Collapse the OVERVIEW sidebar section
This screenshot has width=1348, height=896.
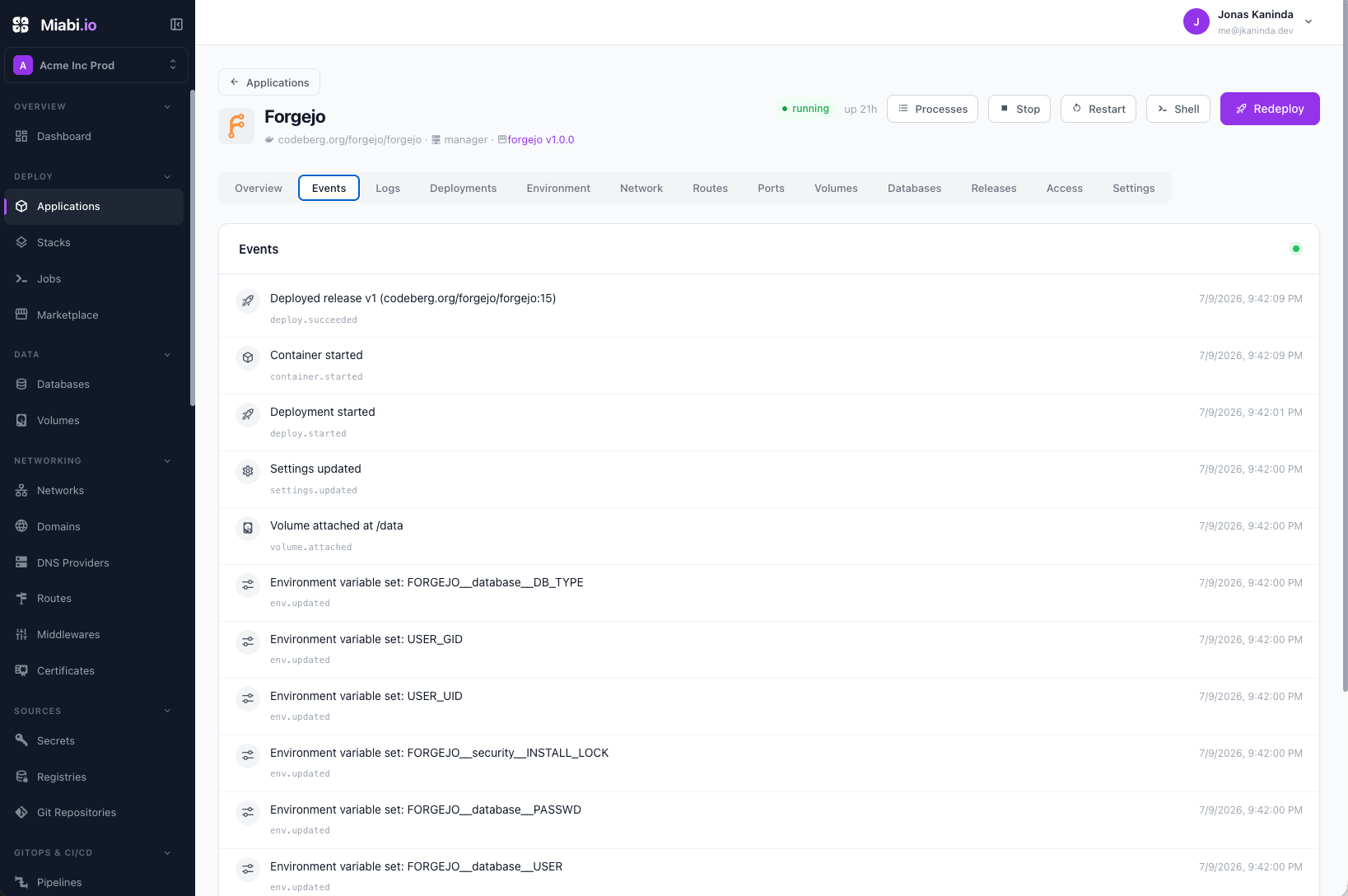pos(167,106)
